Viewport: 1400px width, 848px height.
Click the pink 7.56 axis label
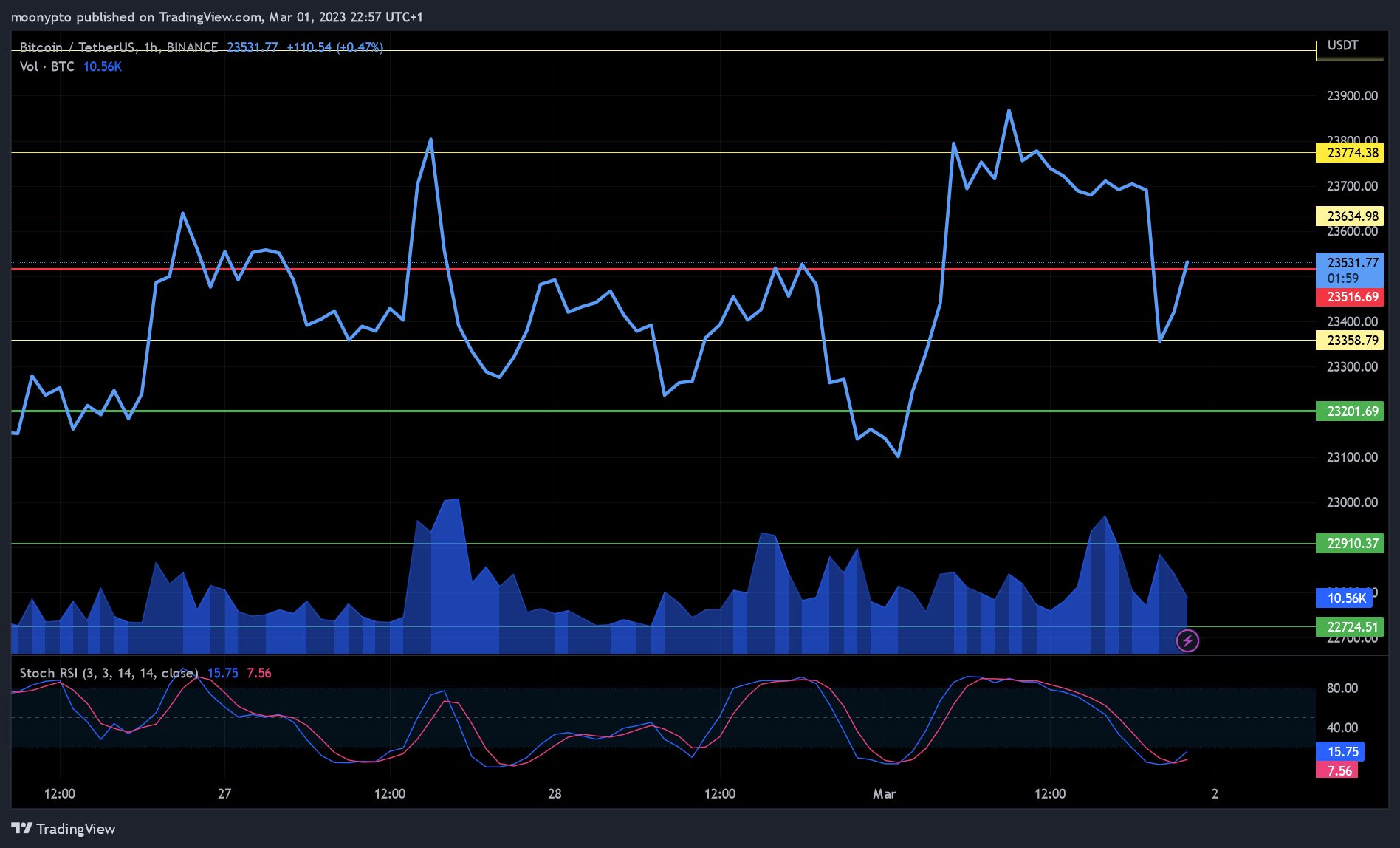point(1337,771)
